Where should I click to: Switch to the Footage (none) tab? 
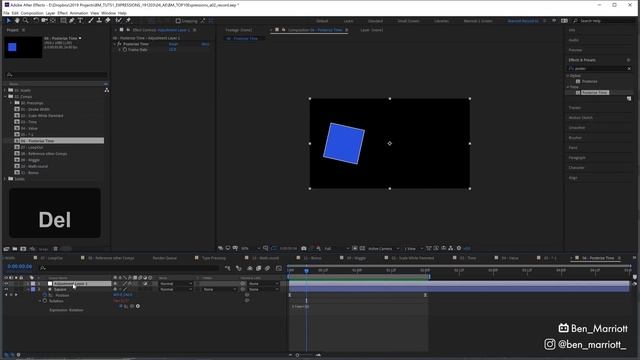(x=239, y=30)
